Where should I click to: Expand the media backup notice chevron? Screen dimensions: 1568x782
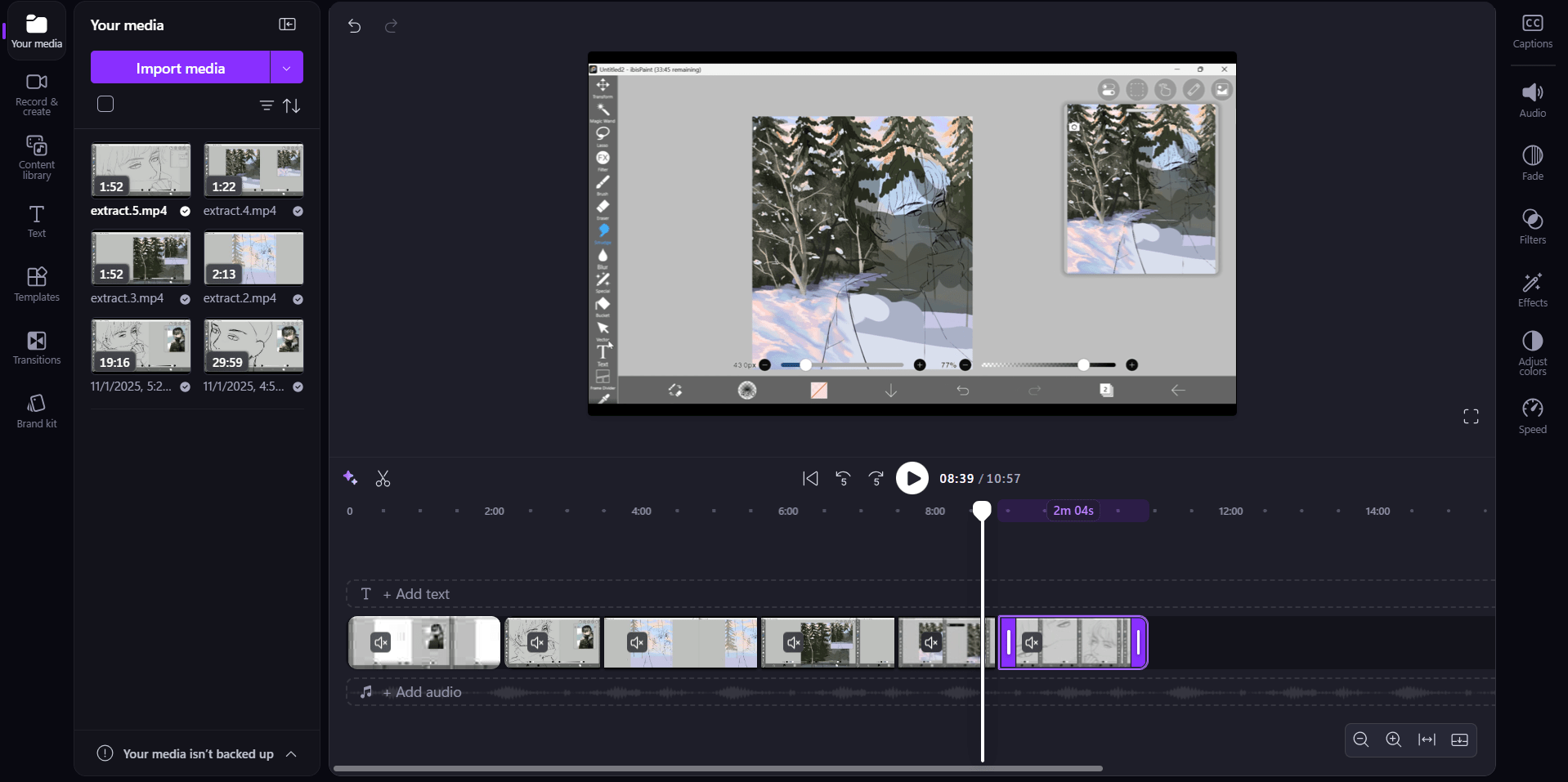[291, 754]
